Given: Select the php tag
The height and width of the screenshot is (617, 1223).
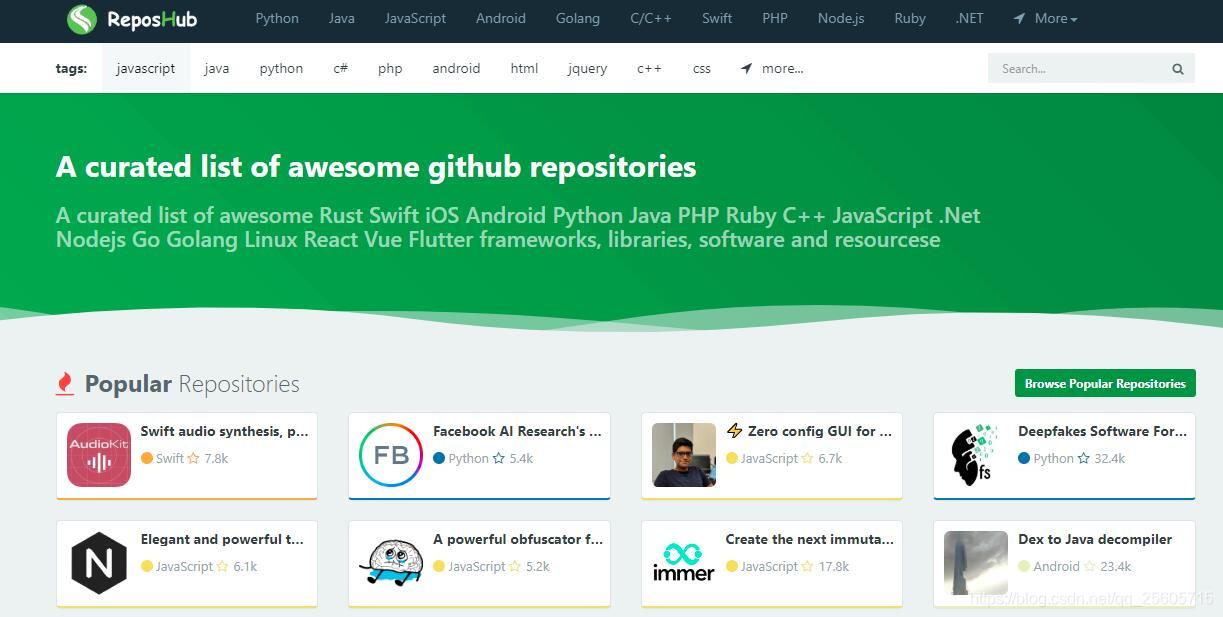Looking at the screenshot, I should click(390, 69).
